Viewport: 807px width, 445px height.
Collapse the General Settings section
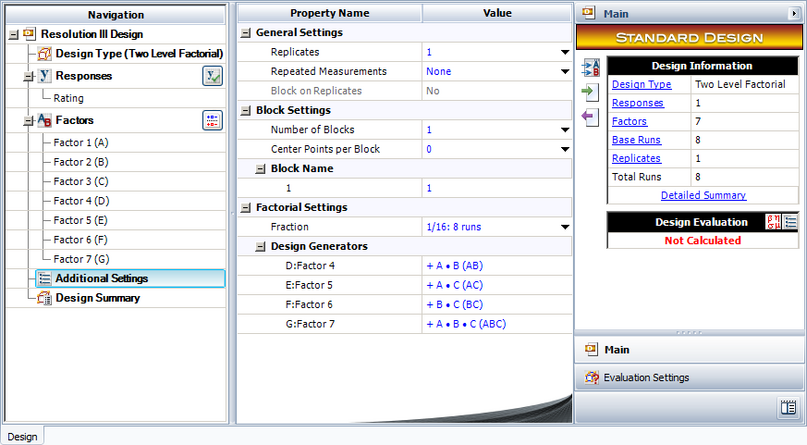pos(246,33)
